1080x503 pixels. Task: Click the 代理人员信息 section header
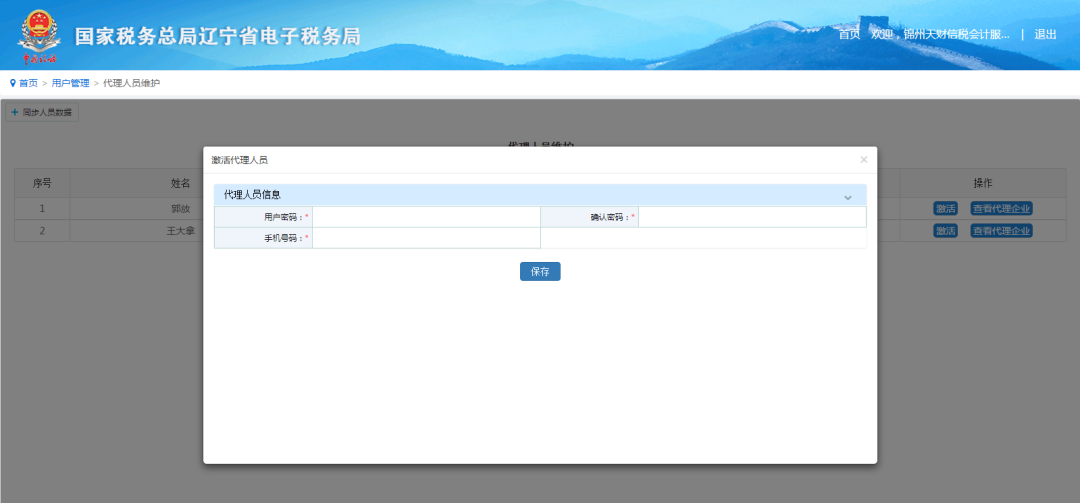(540, 195)
